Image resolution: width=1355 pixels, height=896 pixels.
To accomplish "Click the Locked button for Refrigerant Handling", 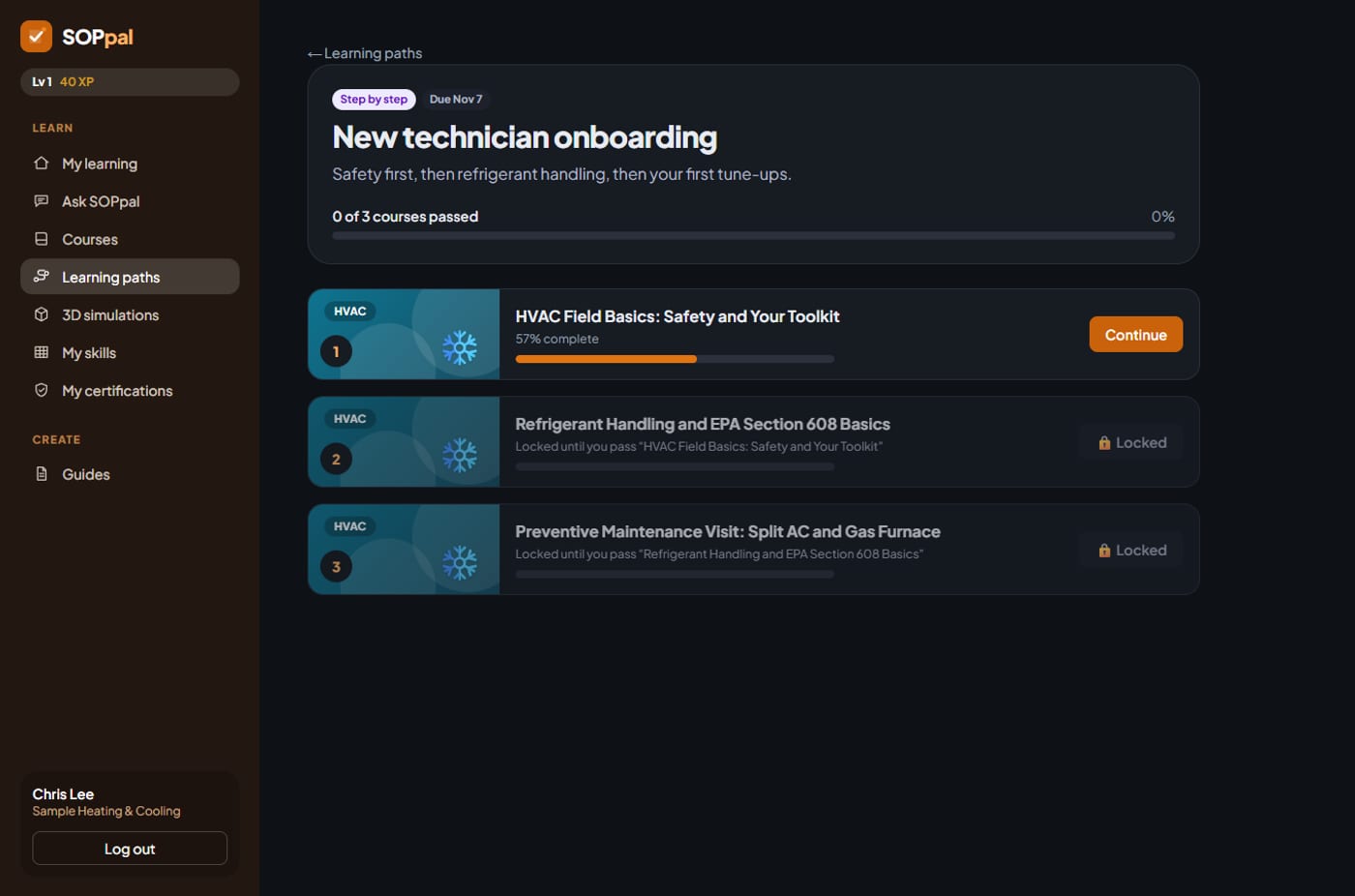I will coord(1131,442).
